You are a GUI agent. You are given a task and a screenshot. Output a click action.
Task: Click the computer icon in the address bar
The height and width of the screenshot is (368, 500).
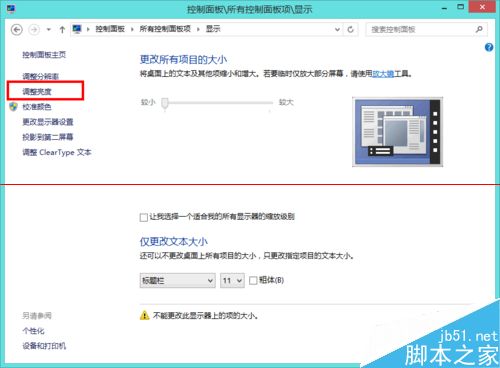pos(77,29)
